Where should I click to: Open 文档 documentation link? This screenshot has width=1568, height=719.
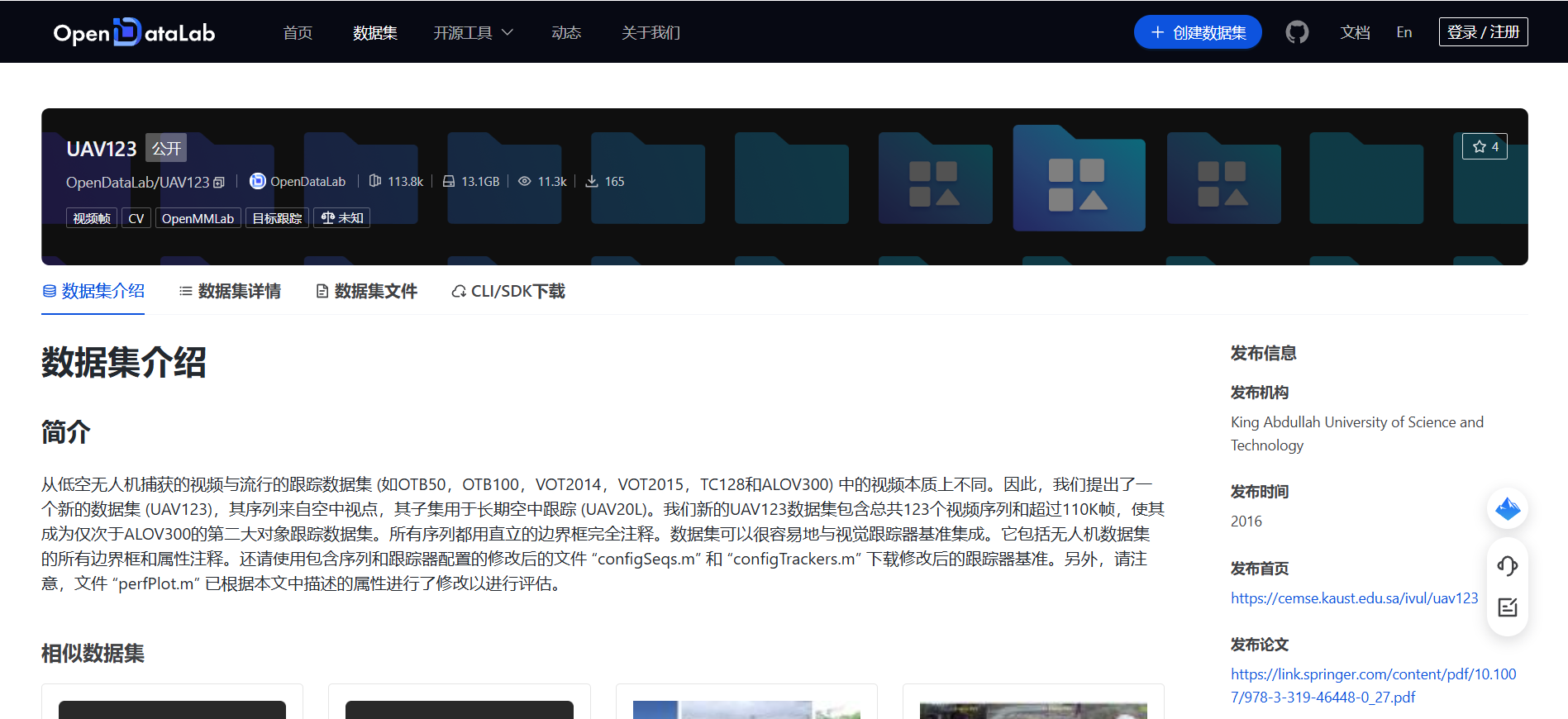coord(1356,32)
